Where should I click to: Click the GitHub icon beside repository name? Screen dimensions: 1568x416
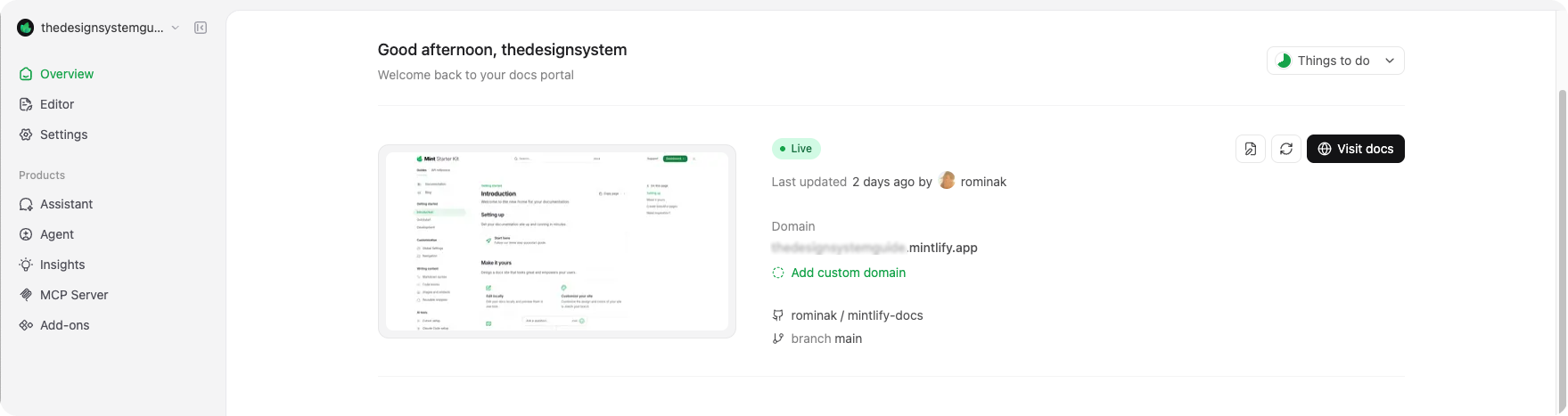(778, 315)
